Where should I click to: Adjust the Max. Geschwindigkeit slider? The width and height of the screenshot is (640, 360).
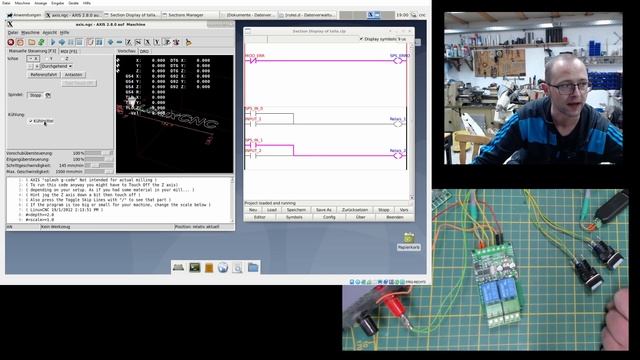(x=99, y=172)
